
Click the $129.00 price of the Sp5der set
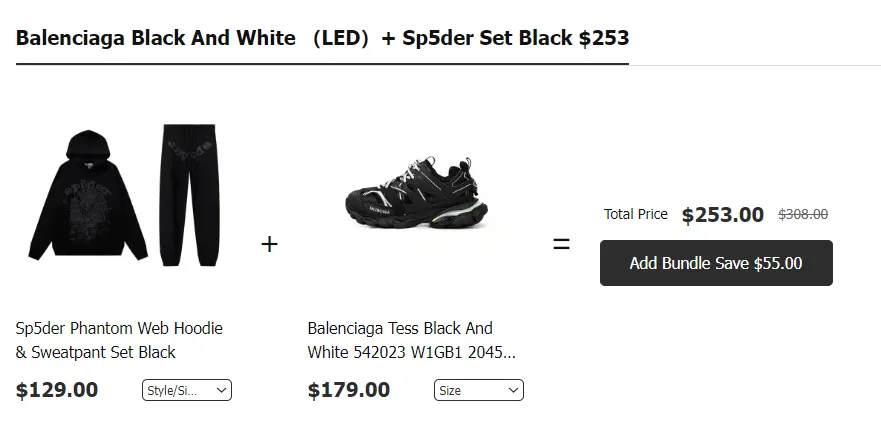coord(57,390)
